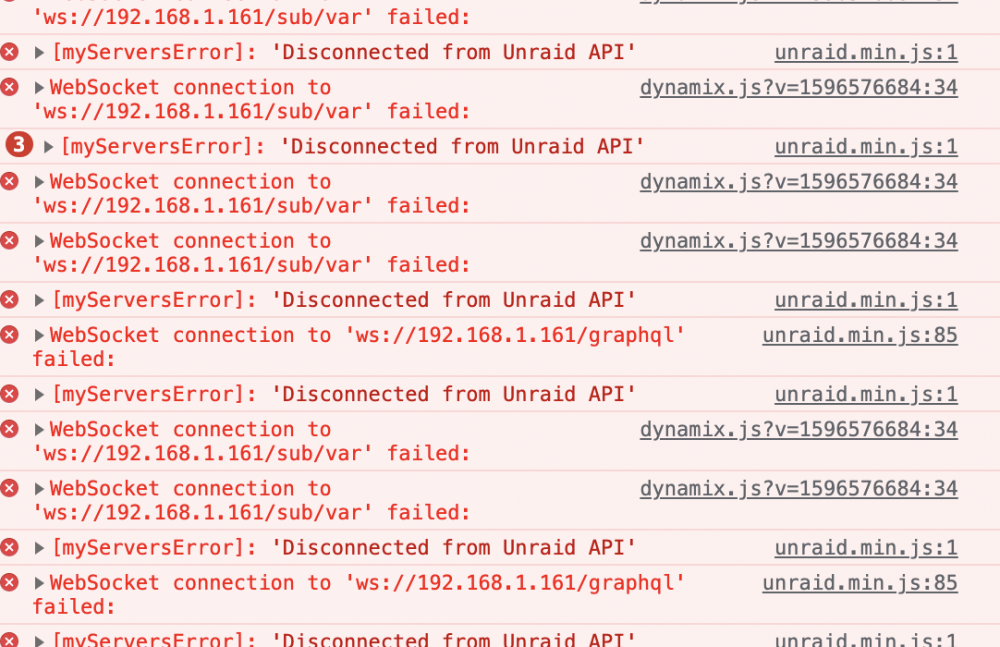Click error icon of first graphql failure

(10, 334)
